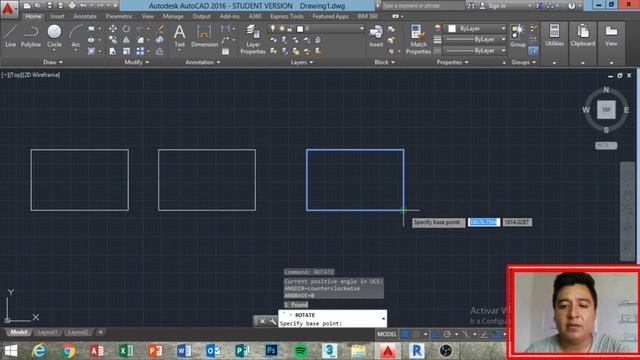Activate the Move tool in Modify panel

tap(113, 29)
